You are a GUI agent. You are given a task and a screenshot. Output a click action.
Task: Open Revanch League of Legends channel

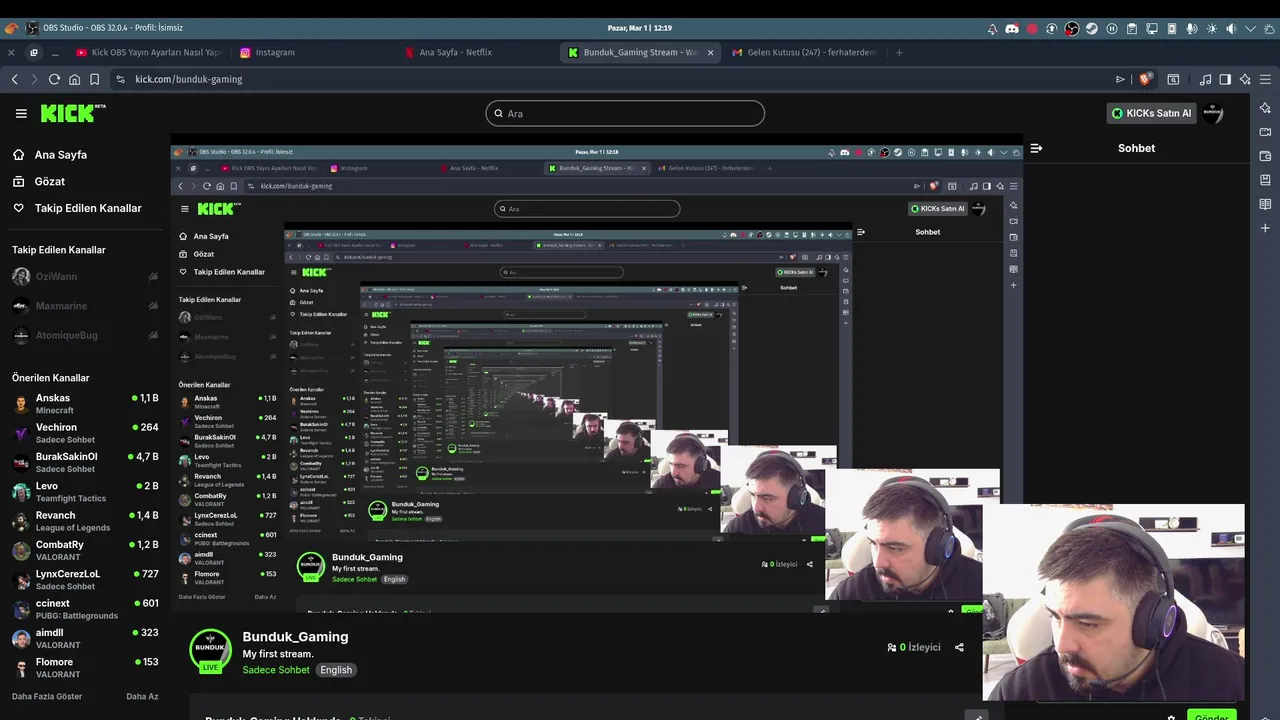point(85,521)
